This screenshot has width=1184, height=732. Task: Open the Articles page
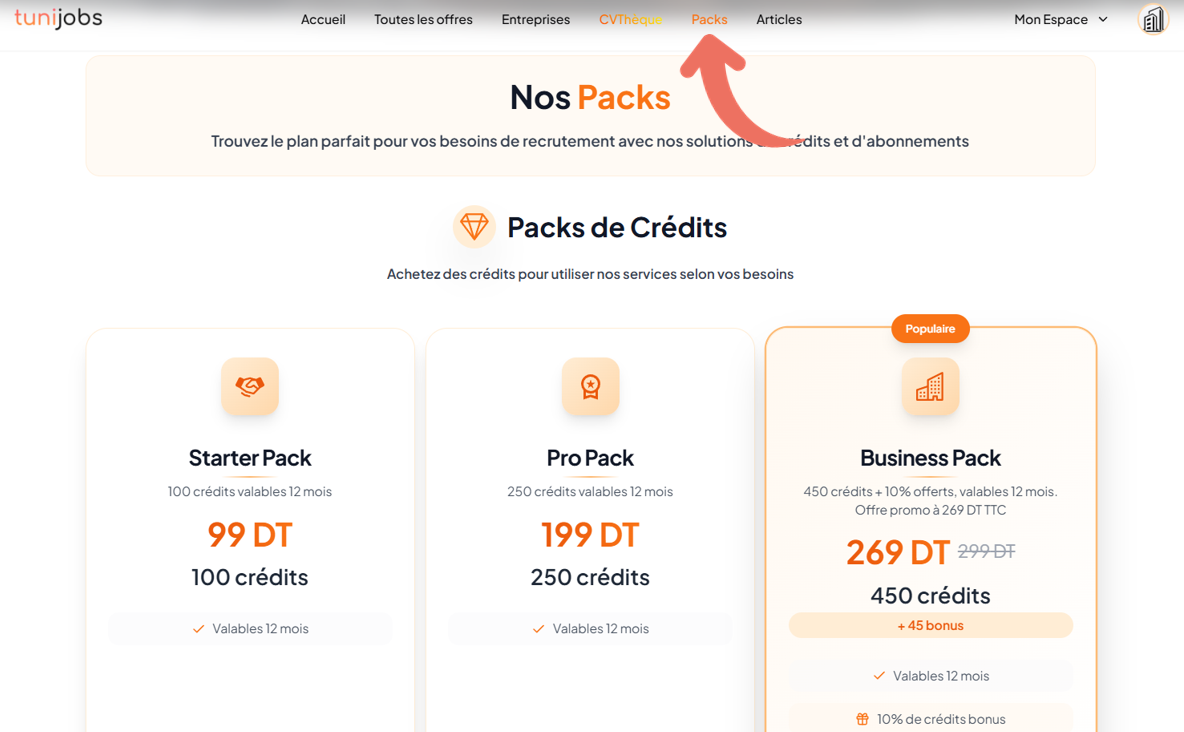(x=779, y=19)
